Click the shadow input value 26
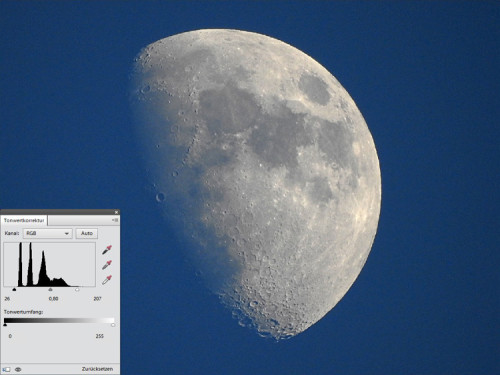Viewport: 500px width, 375px height. [x=7, y=299]
